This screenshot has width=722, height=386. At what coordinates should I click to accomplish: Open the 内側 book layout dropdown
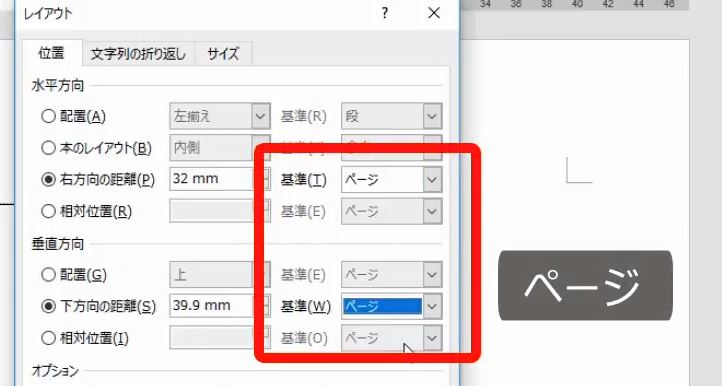(261, 147)
